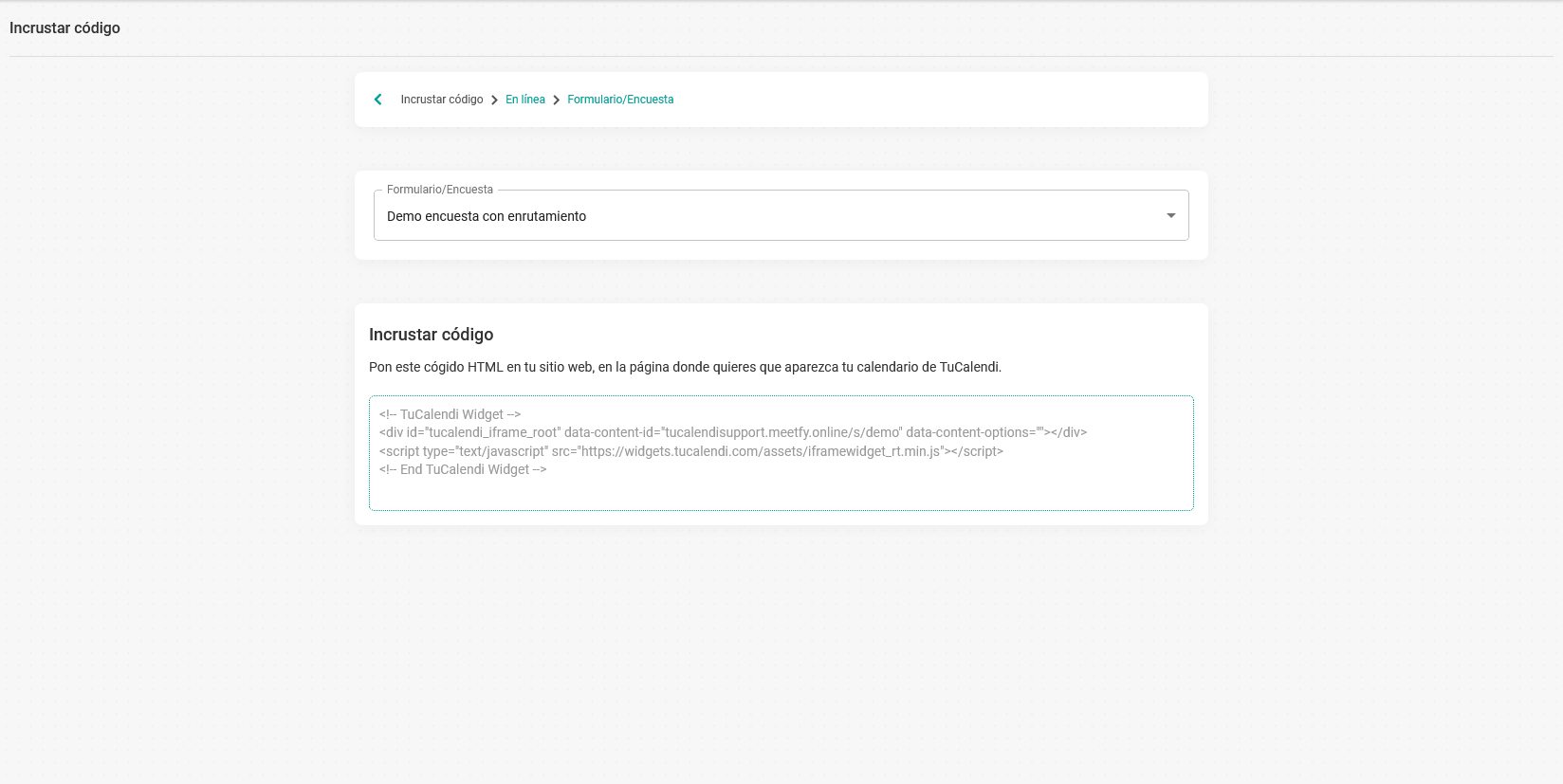Viewport: 1563px width, 784px height.
Task: Click the 'Pon este cógido HTML' instruction text
Action: point(685,367)
